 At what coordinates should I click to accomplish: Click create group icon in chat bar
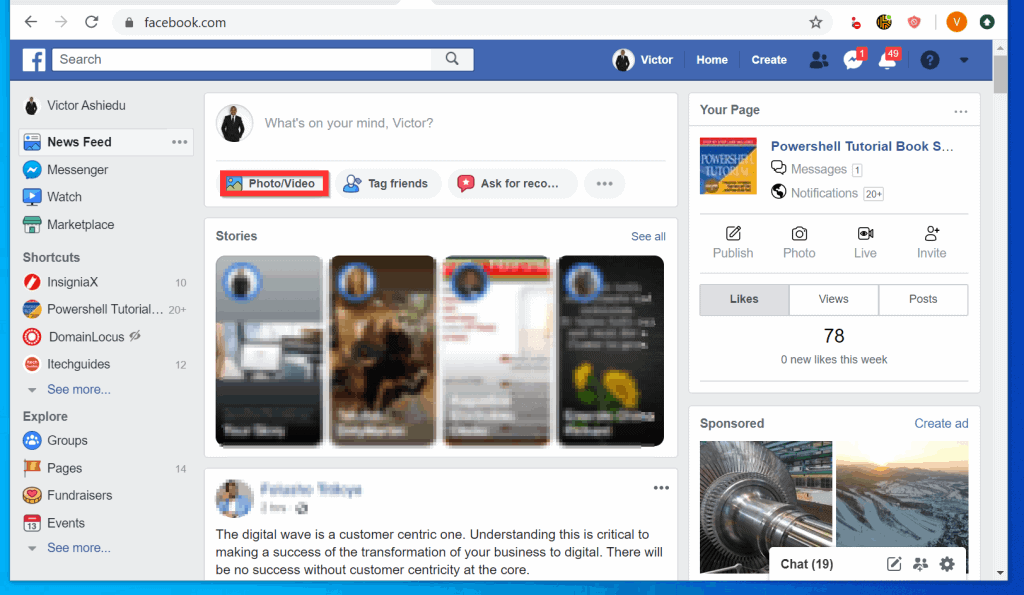[920, 564]
